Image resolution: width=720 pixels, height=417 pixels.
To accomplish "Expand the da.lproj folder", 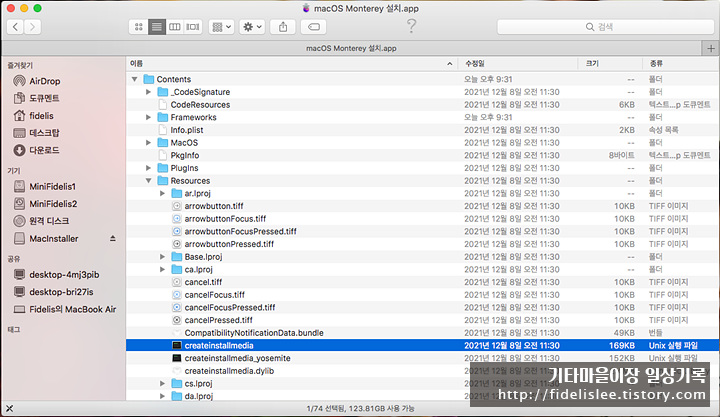I will 163,396.
